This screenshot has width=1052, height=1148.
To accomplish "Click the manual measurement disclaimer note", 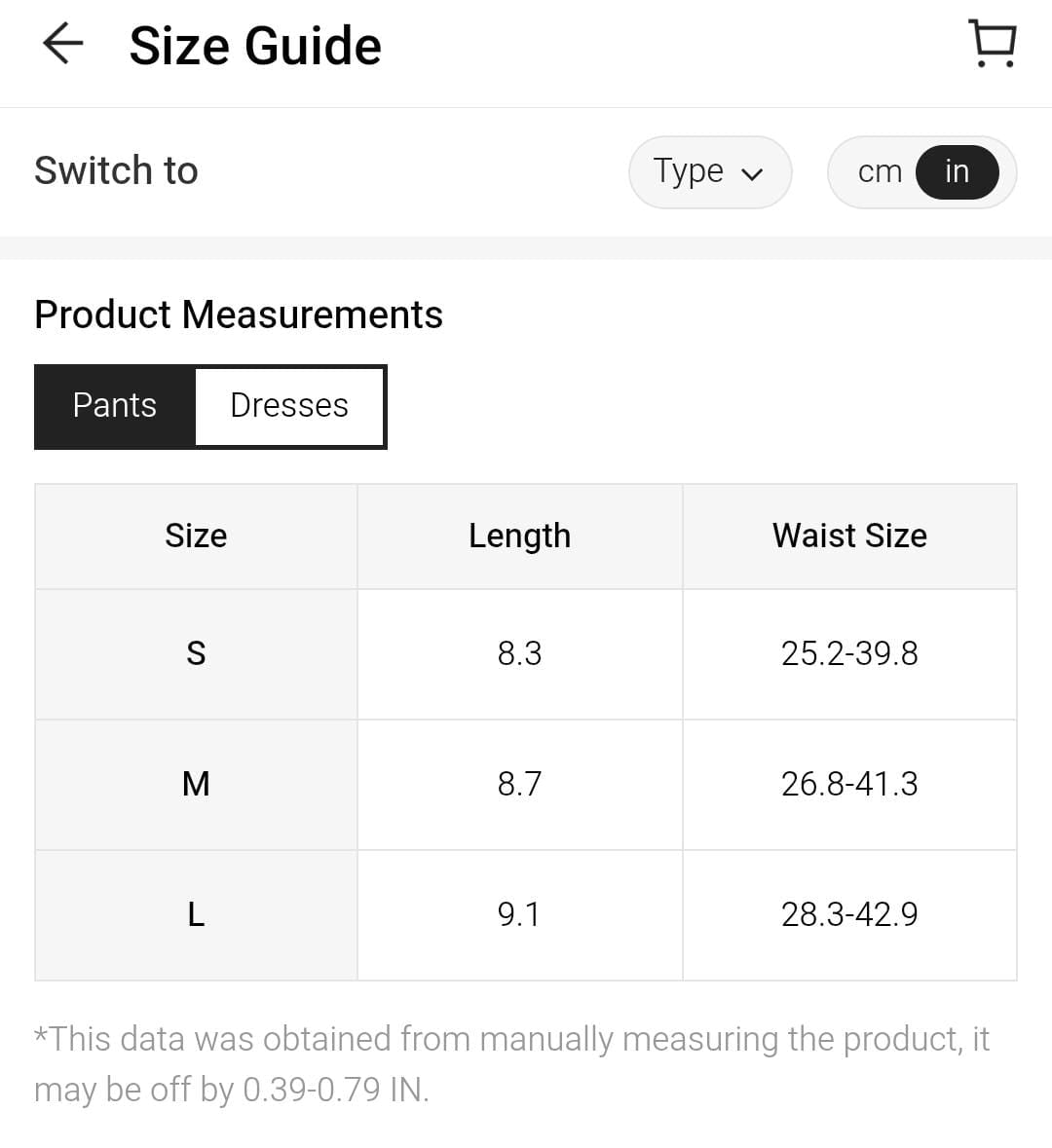I will tap(511, 1064).
